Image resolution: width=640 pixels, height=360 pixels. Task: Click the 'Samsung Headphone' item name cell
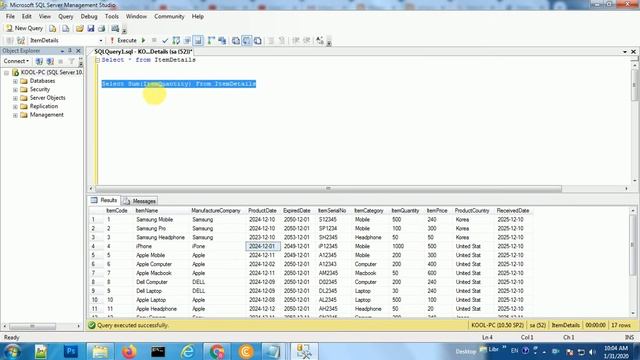tap(160, 237)
